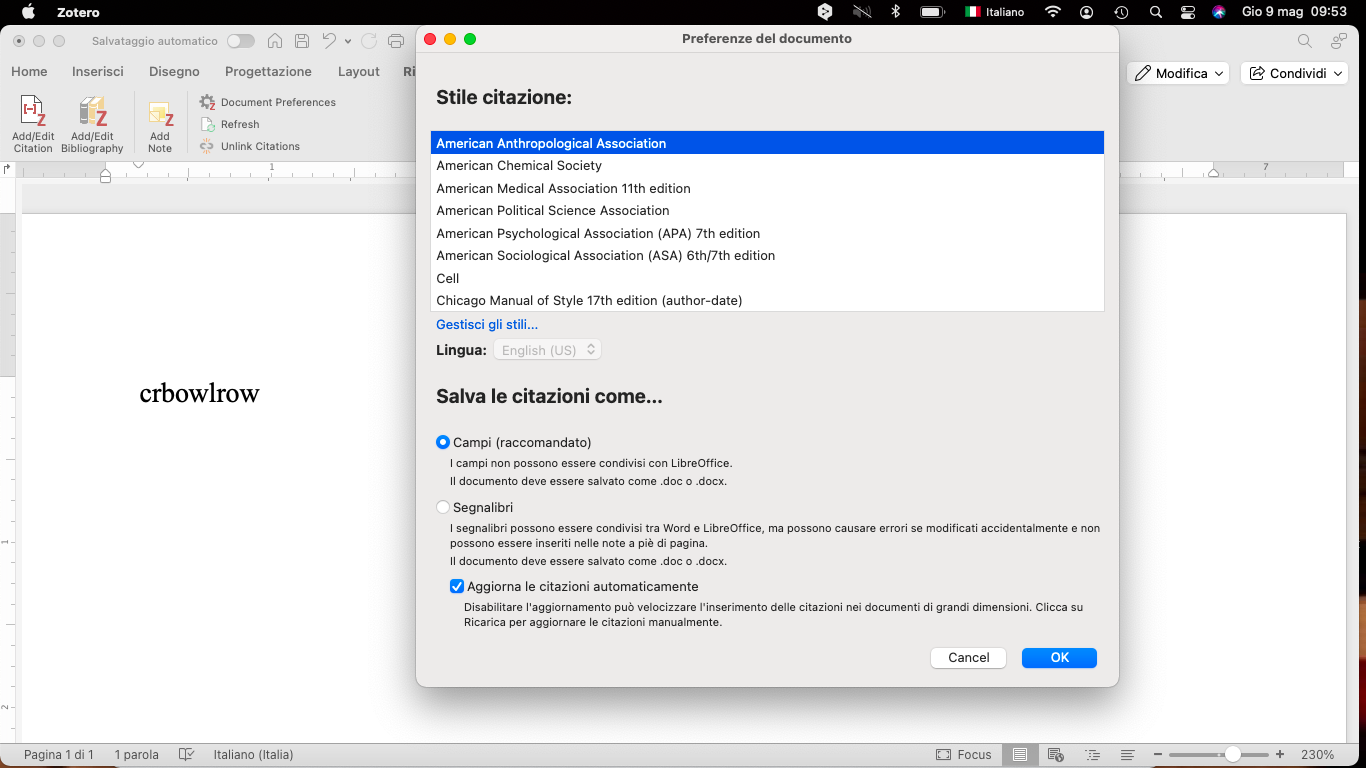The height and width of the screenshot is (768, 1366).
Task: Open the Inserisci ribbon tab
Action: tap(98, 71)
